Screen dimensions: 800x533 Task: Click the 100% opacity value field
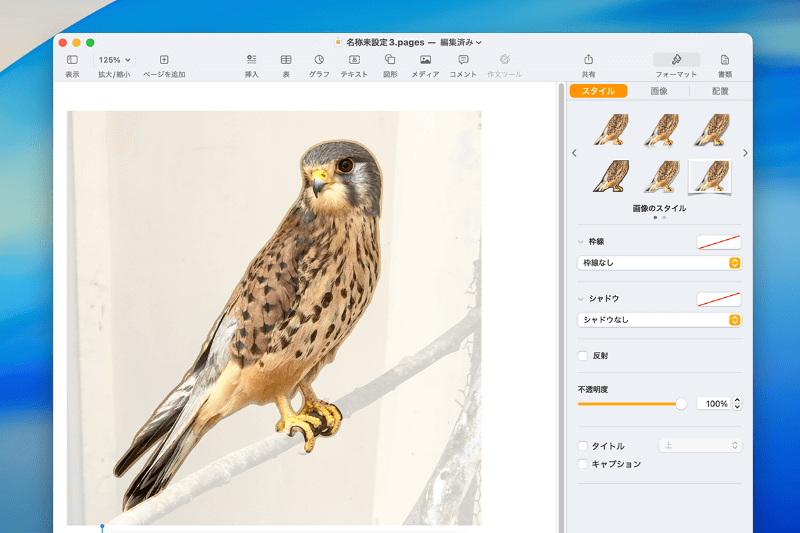(714, 403)
